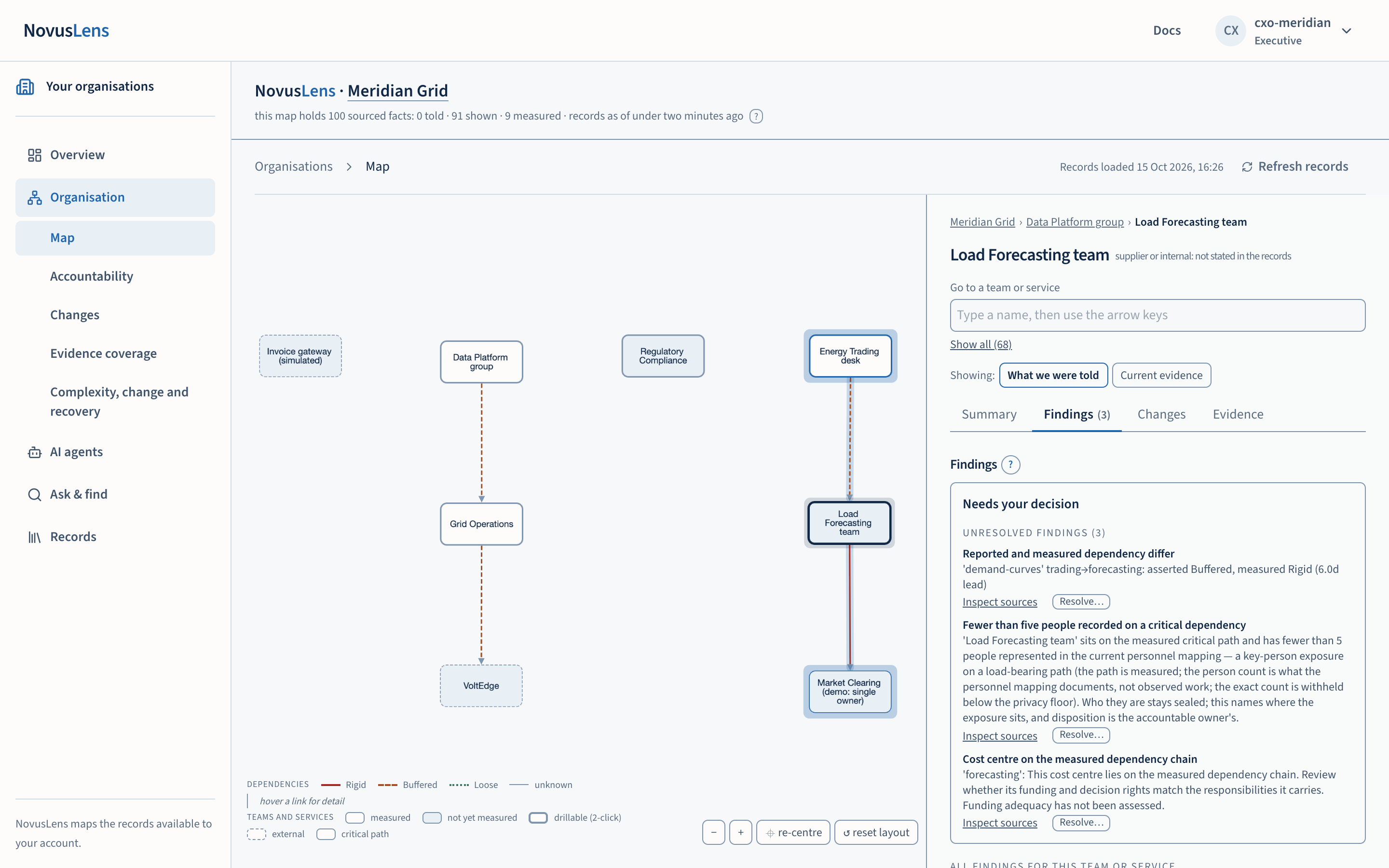Click the Overview grid icon
1389x868 pixels.
pyautogui.click(x=34, y=155)
